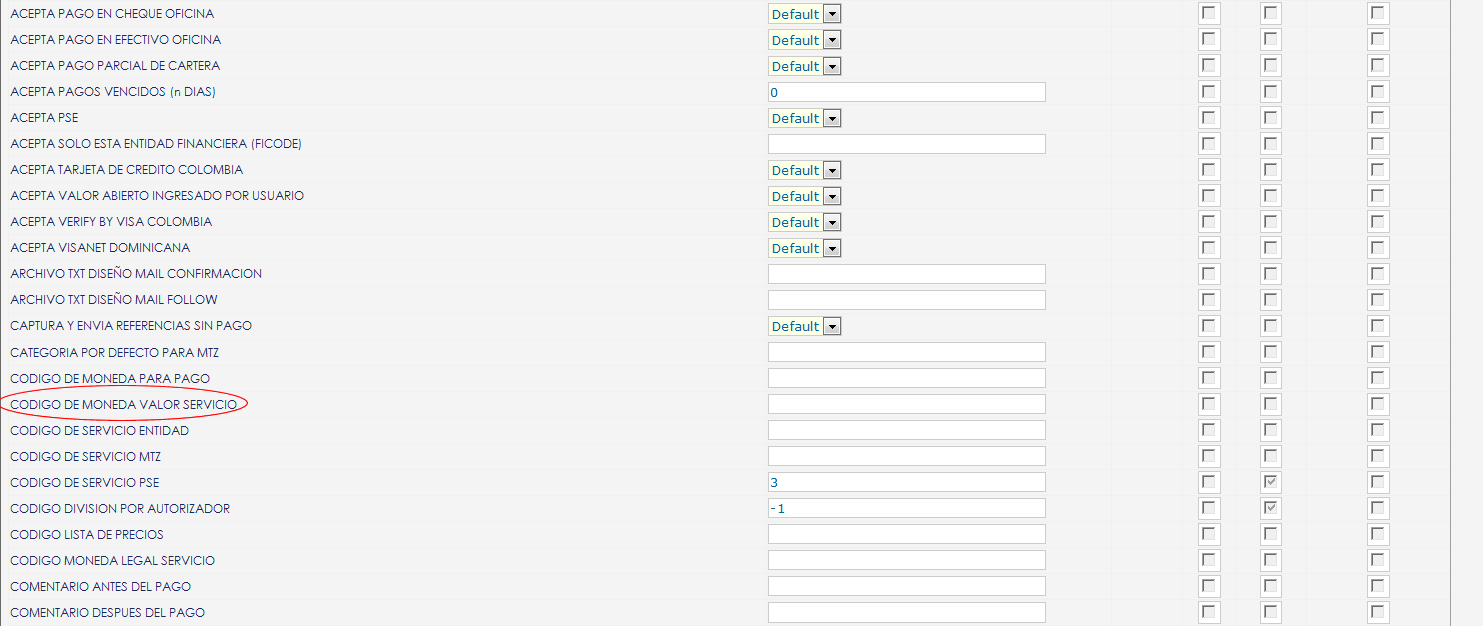Screen dimensions: 1483x626
Task: Toggle checked middle checkbox for CODIGO DE SERVICIO PSE
Action: pyautogui.click(x=1271, y=482)
